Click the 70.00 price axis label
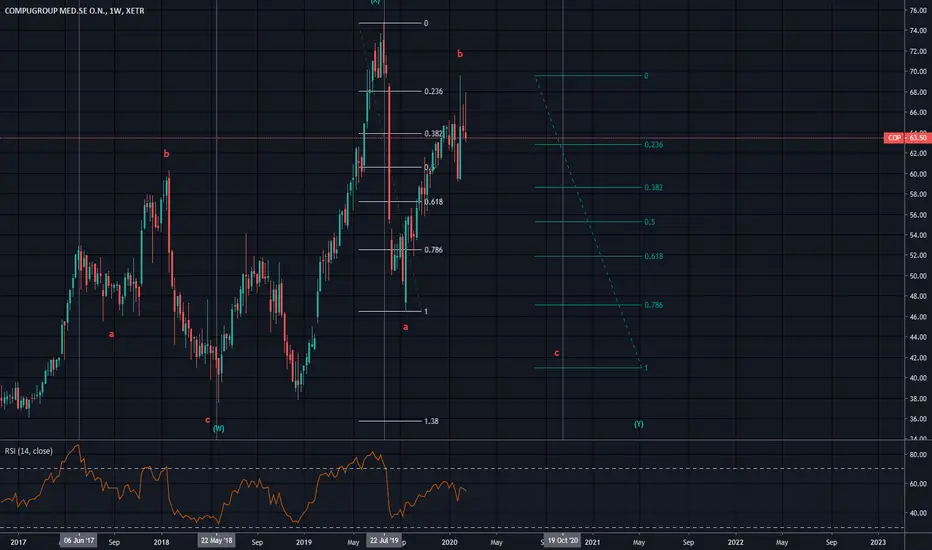This screenshot has height=550, width=932. pos(918,71)
